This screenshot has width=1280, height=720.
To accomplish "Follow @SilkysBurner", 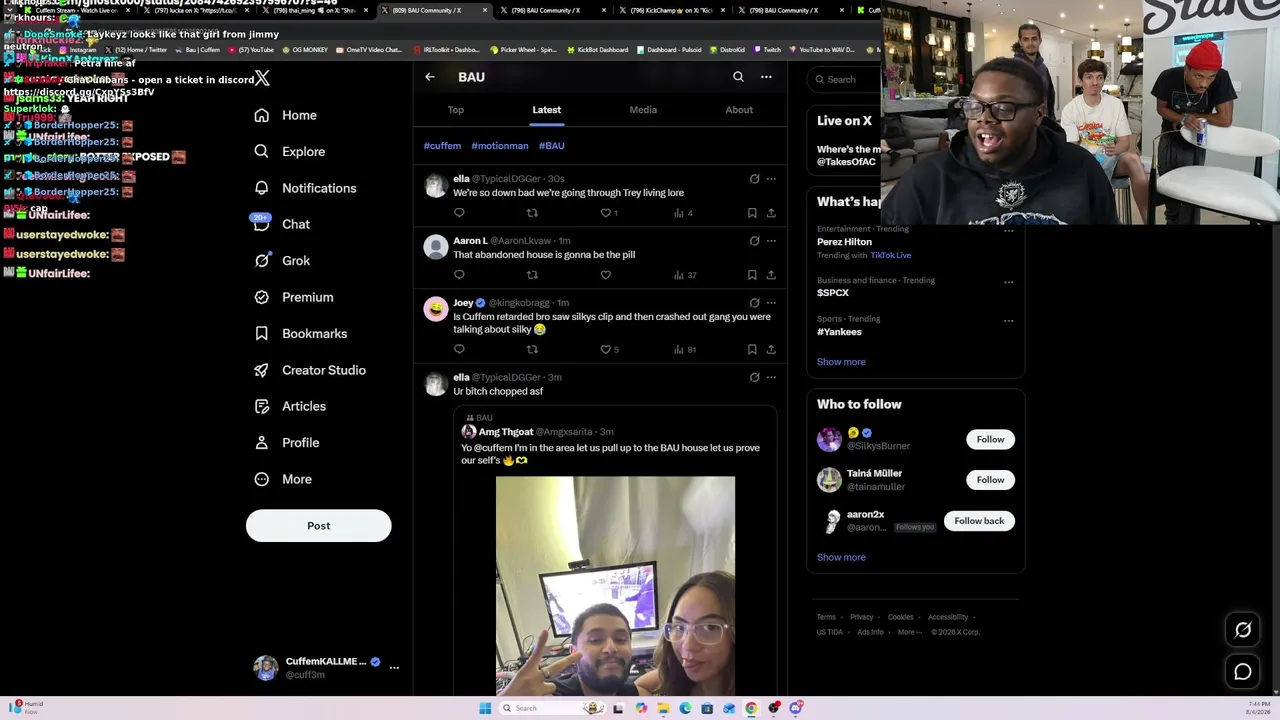I will (x=990, y=440).
